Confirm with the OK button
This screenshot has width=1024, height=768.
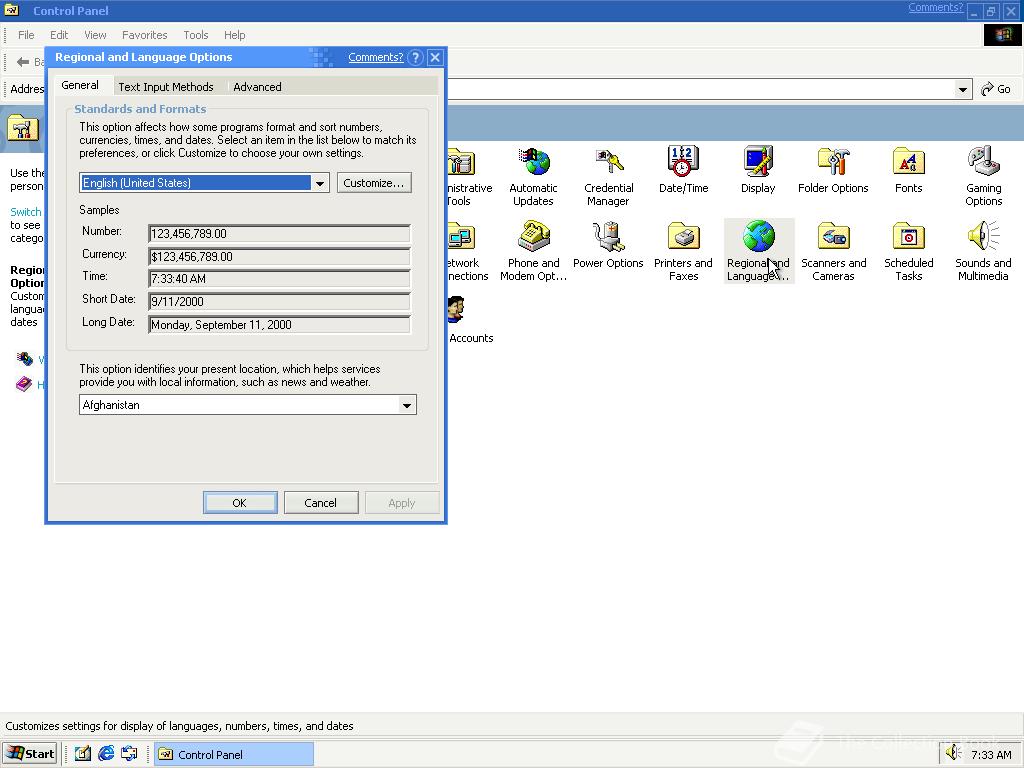[240, 503]
